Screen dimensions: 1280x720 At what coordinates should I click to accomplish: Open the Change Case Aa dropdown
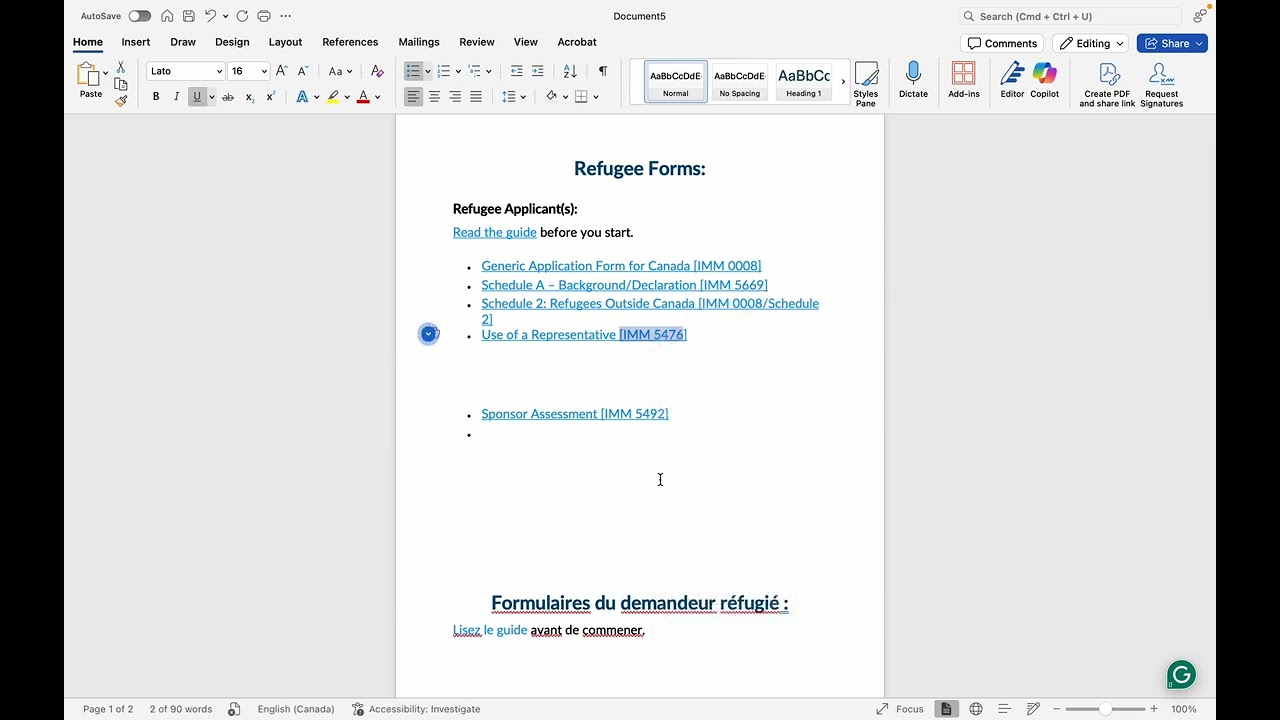click(x=340, y=71)
